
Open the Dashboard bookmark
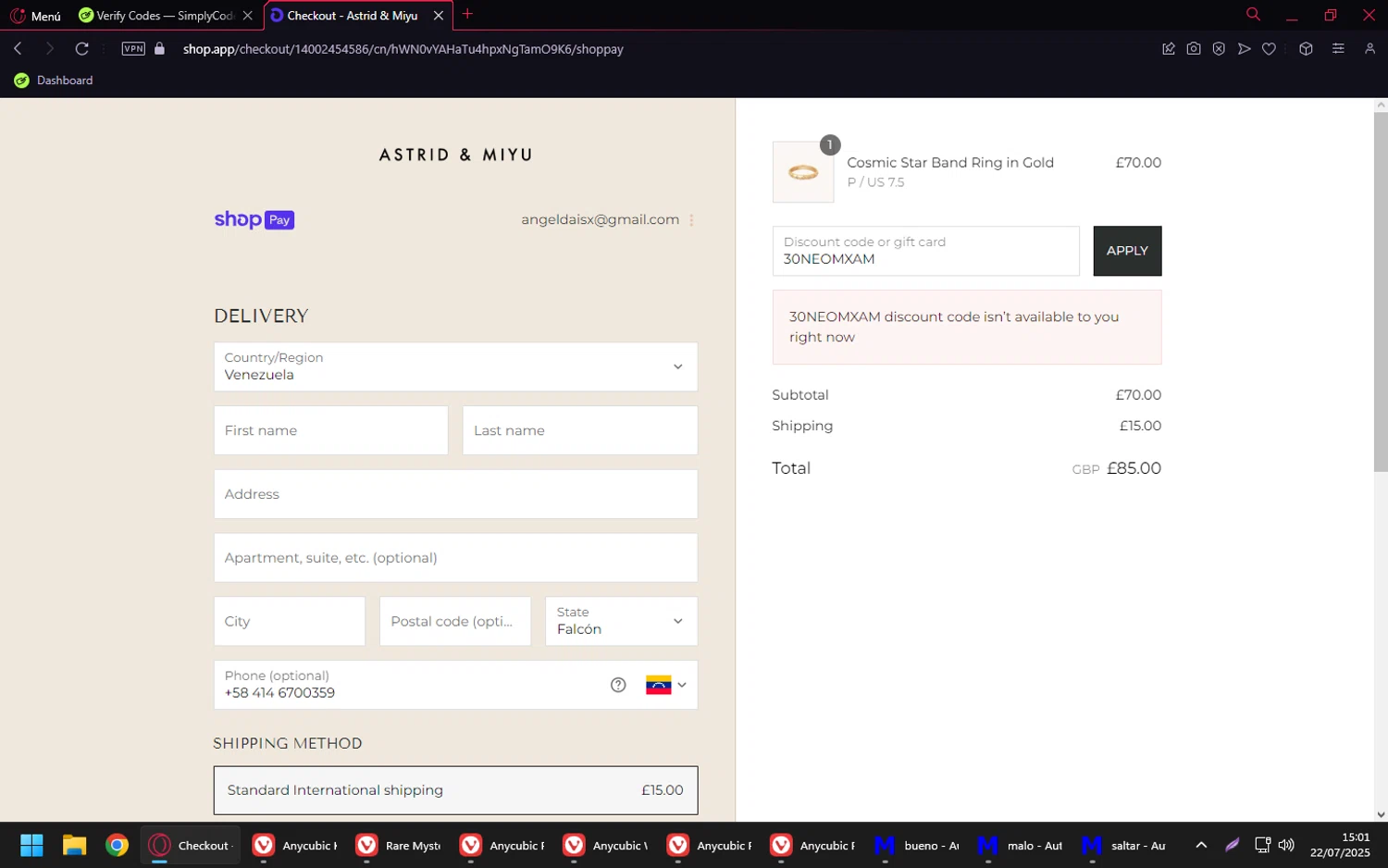pyautogui.click(x=54, y=81)
